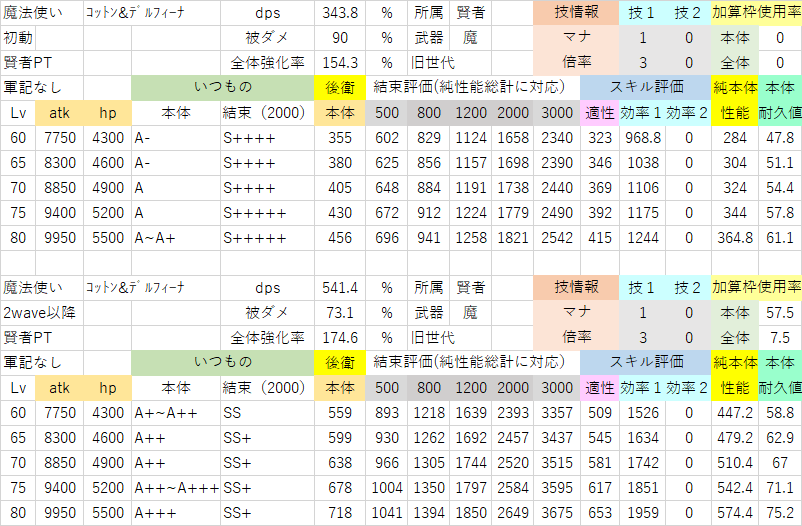Select the 800 column value 884
The height and width of the screenshot is (526, 802).
(x=429, y=188)
